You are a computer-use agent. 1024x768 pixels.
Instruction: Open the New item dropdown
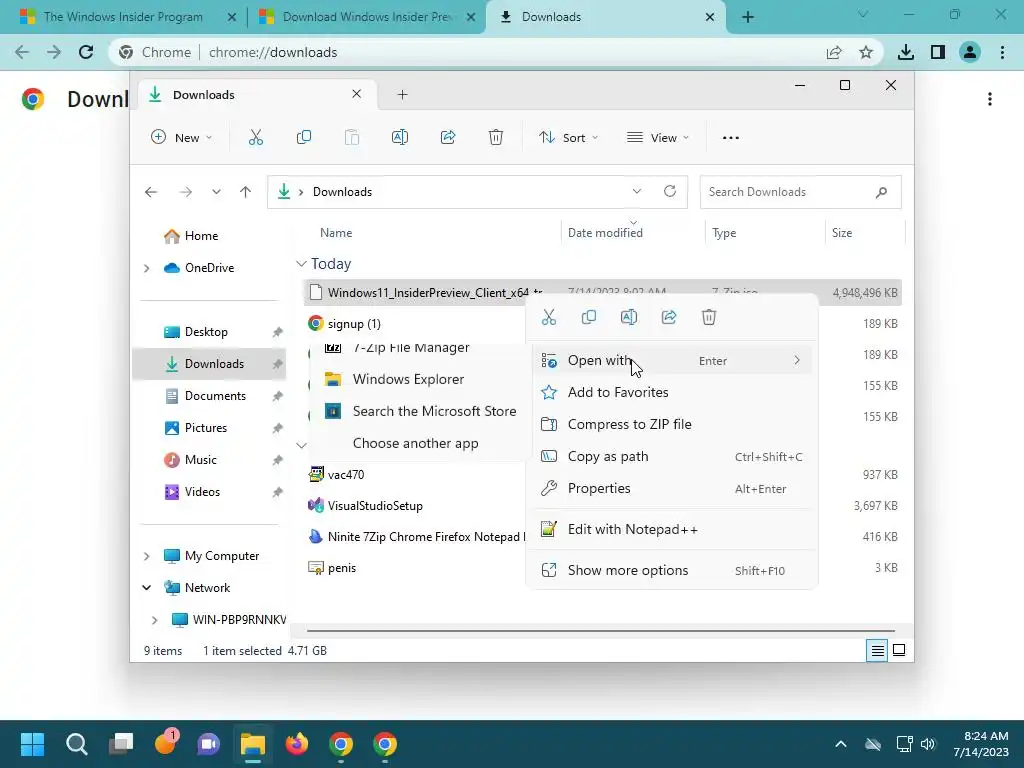click(x=182, y=138)
